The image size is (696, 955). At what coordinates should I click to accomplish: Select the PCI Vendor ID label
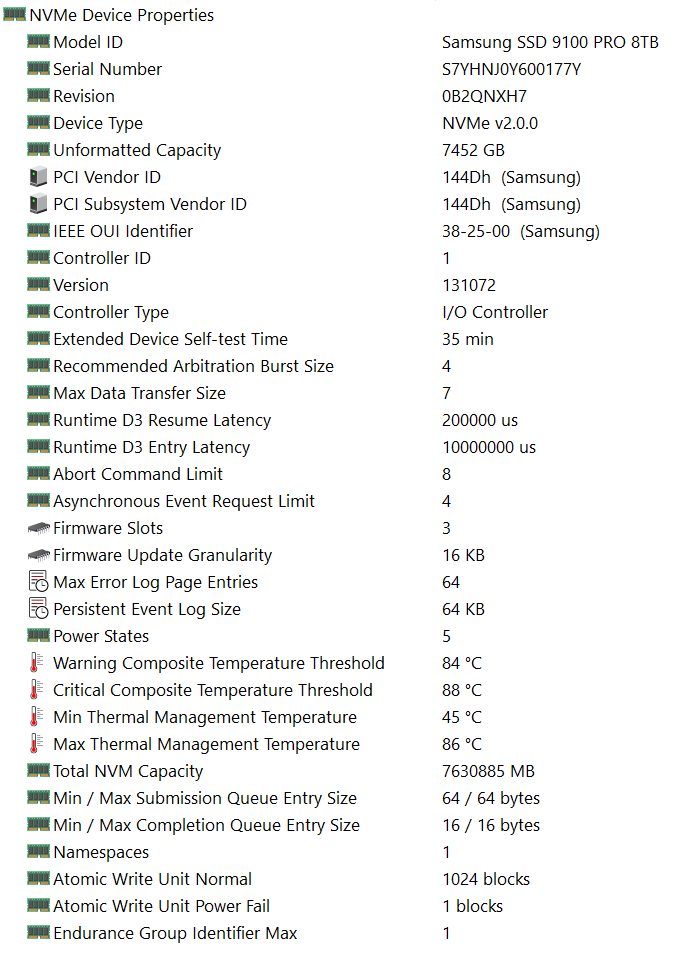107,177
